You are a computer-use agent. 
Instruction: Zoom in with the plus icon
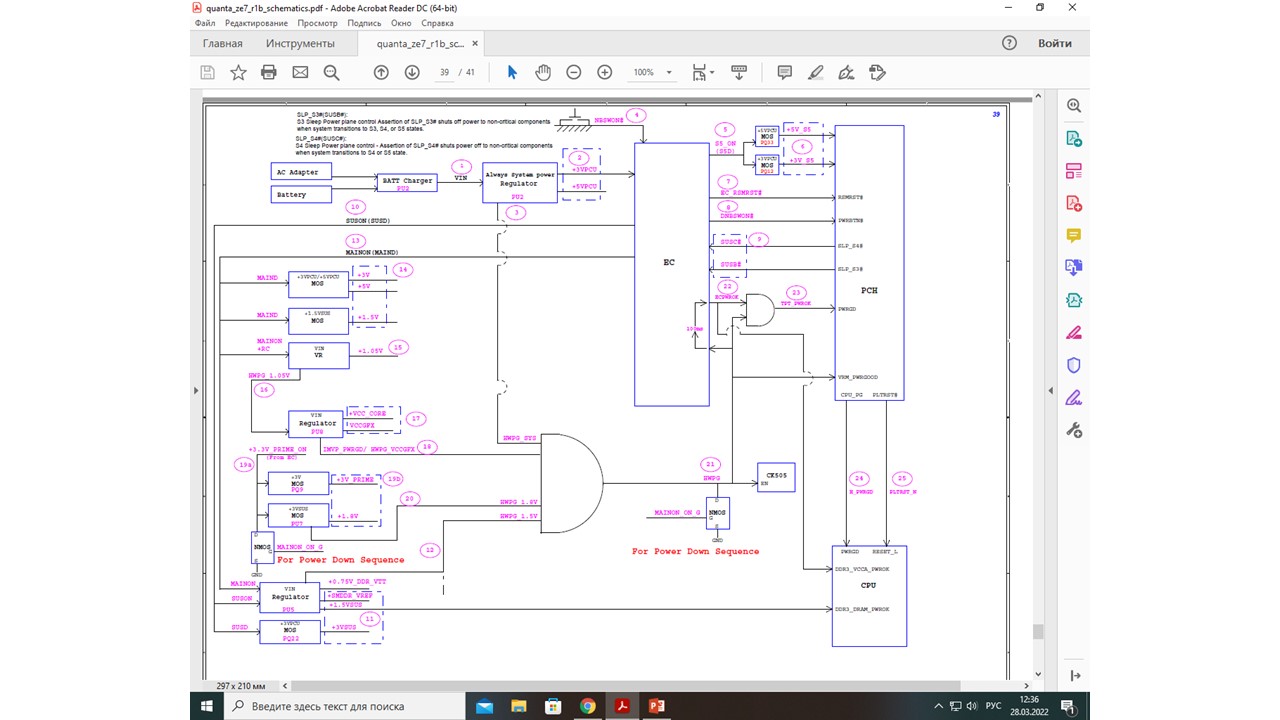coord(605,72)
